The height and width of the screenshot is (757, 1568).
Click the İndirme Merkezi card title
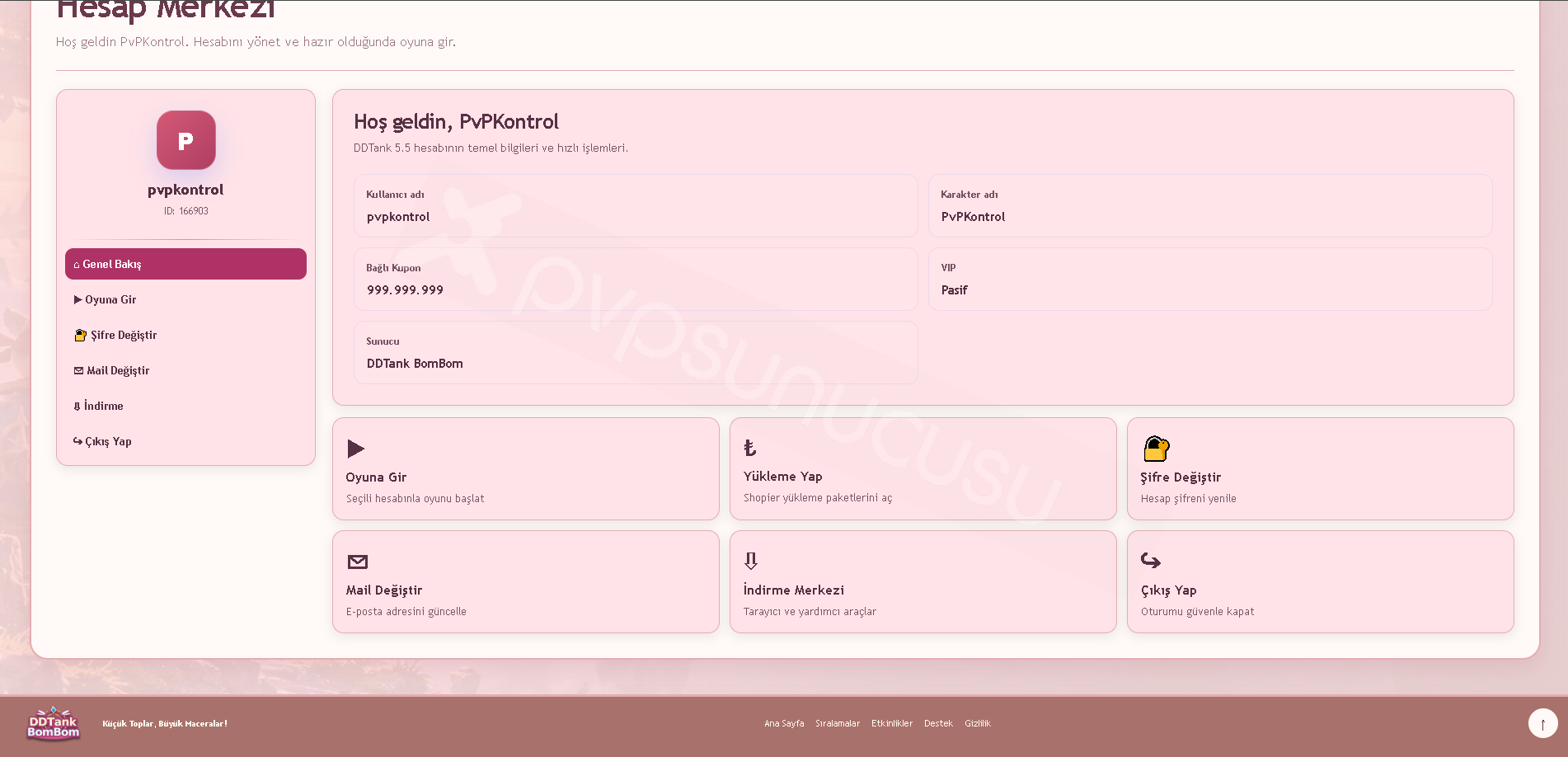tap(794, 590)
